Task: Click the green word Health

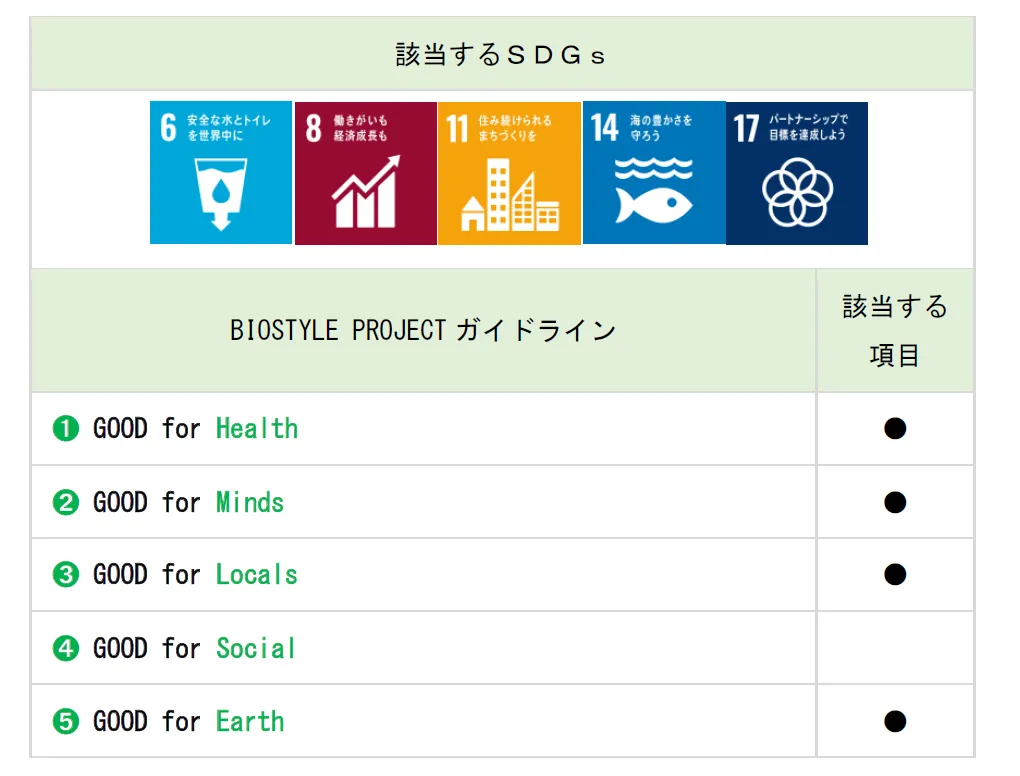Action: click(257, 429)
